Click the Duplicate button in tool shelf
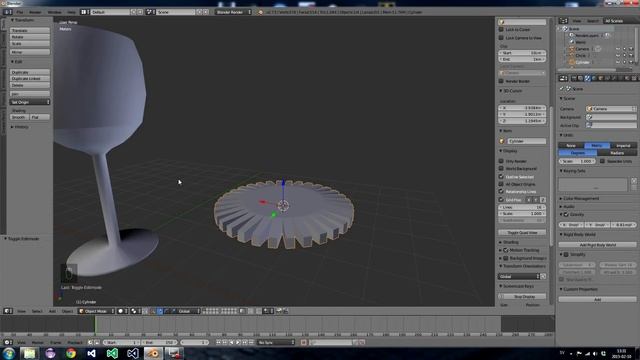This screenshot has height=360, width=640. point(30,72)
